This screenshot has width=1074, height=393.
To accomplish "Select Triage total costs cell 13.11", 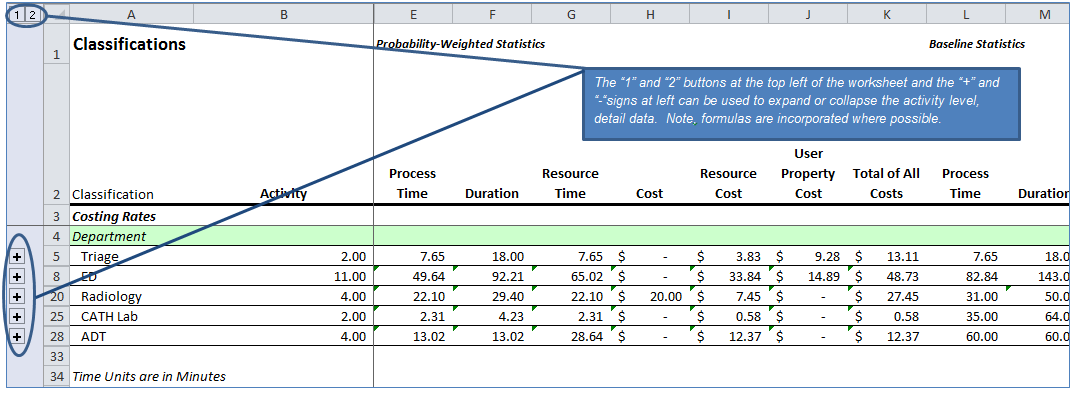I will point(887,257).
